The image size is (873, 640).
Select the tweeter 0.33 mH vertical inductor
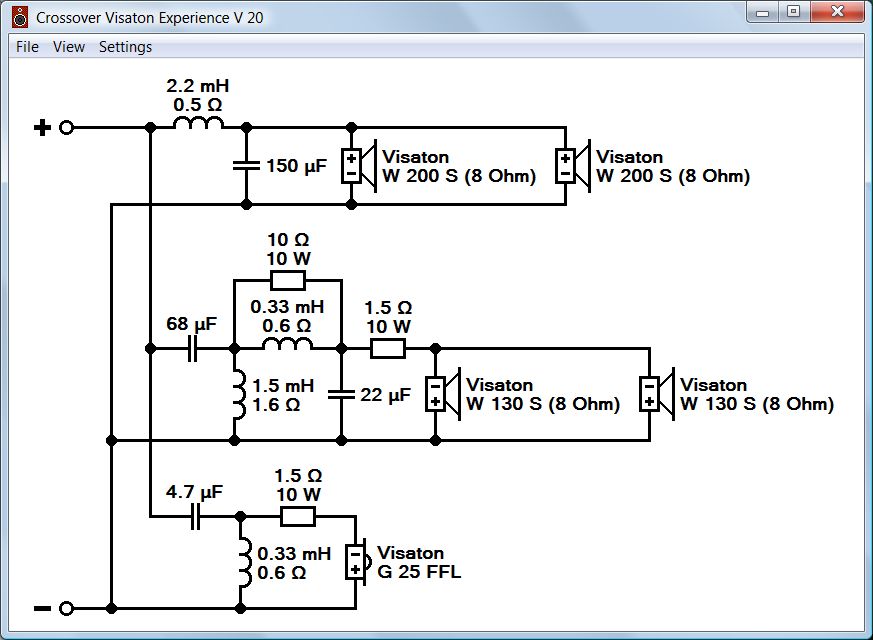pyautogui.click(x=245, y=563)
